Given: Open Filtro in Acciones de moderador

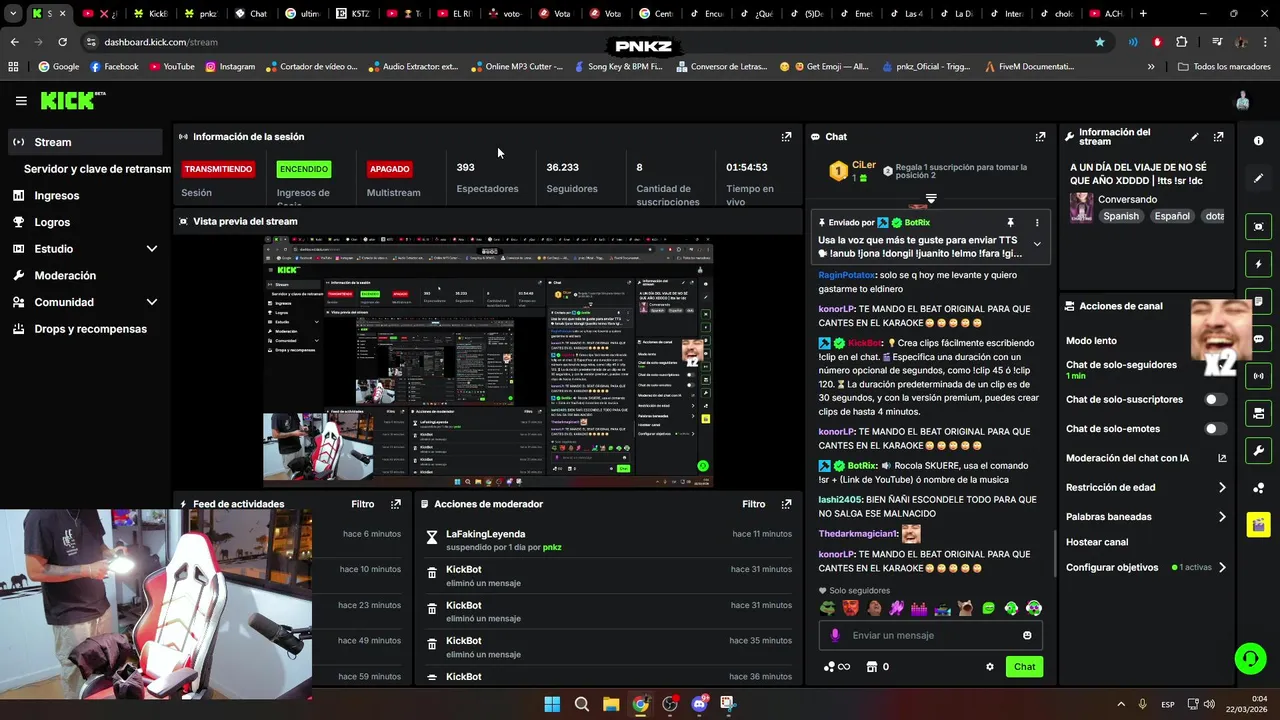Looking at the screenshot, I should [754, 504].
